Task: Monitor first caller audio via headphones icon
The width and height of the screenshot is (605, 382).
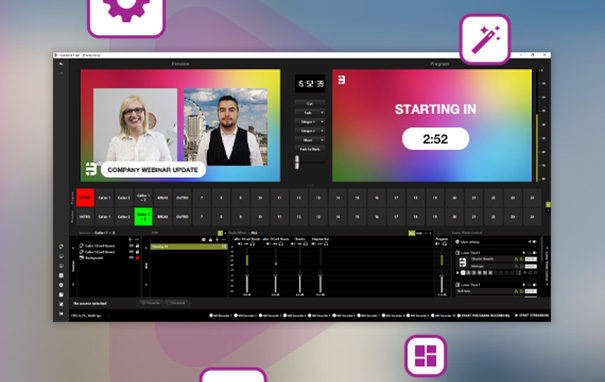Action: (x=252, y=243)
